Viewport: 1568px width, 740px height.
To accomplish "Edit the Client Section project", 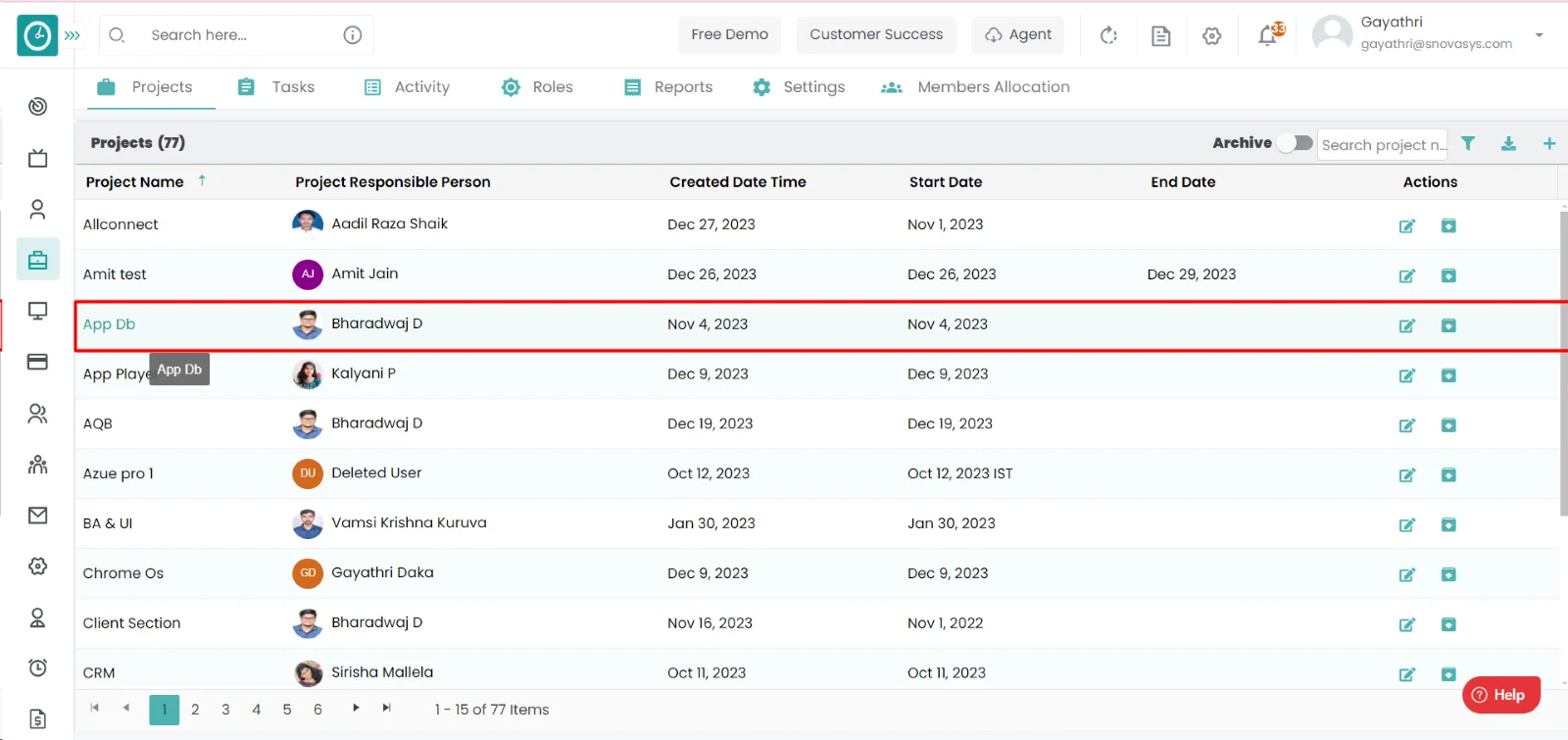I will tap(1407, 625).
